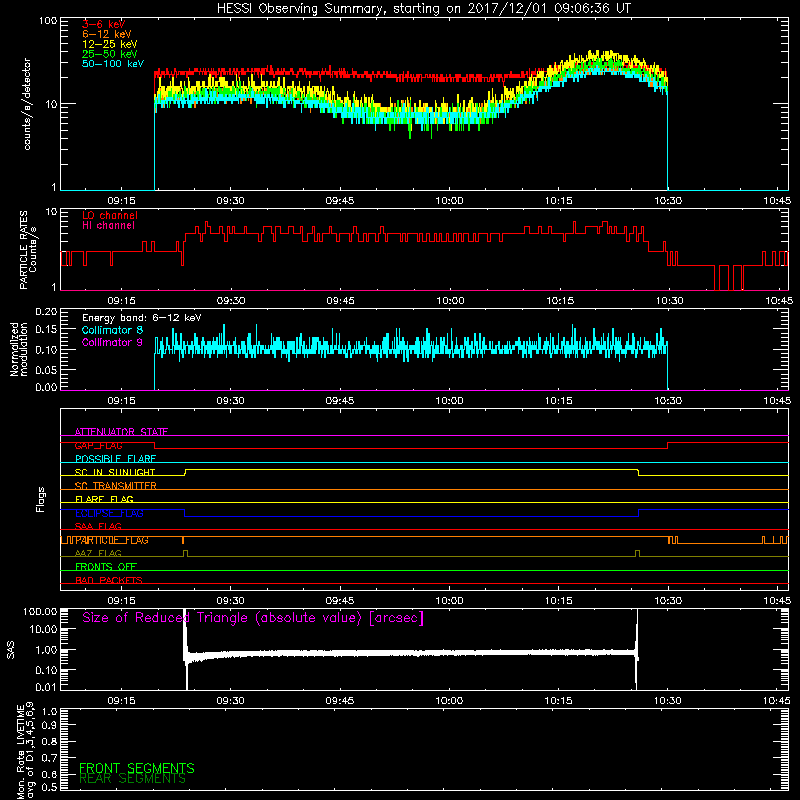This screenshot has height=800, width=800.
Task: Click the yellow 12-25 keV legend label
Action: 109,44
